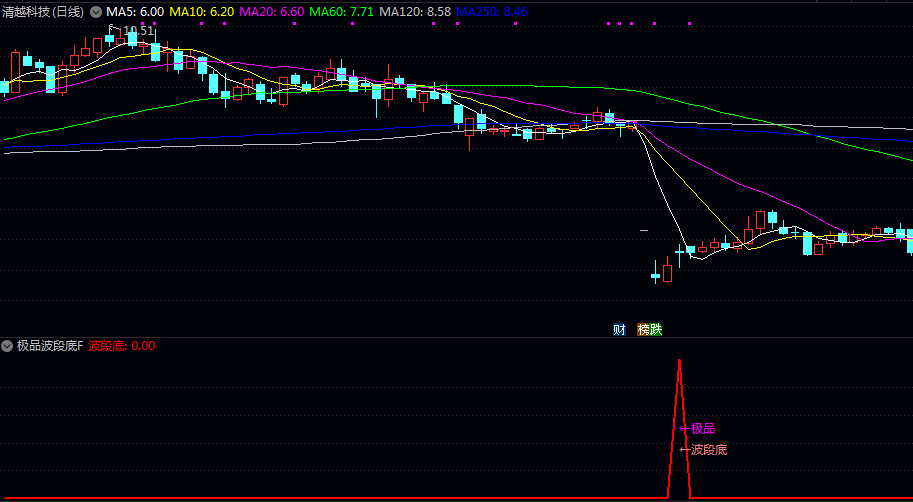Click the small dash gap marker left of the lowest candles
The height and width of the screenshot is (502, 913).
point(645,230)
